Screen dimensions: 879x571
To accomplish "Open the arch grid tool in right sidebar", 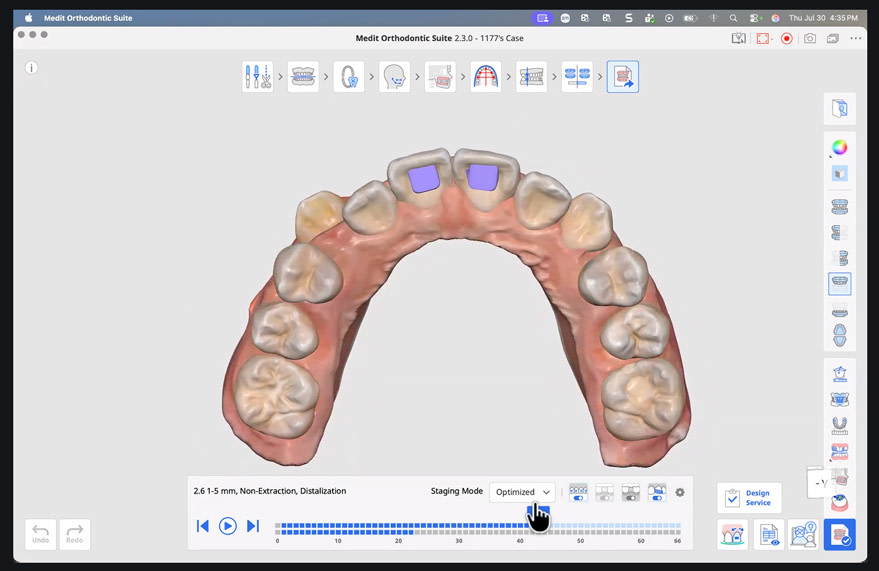I will pos(839,400).
